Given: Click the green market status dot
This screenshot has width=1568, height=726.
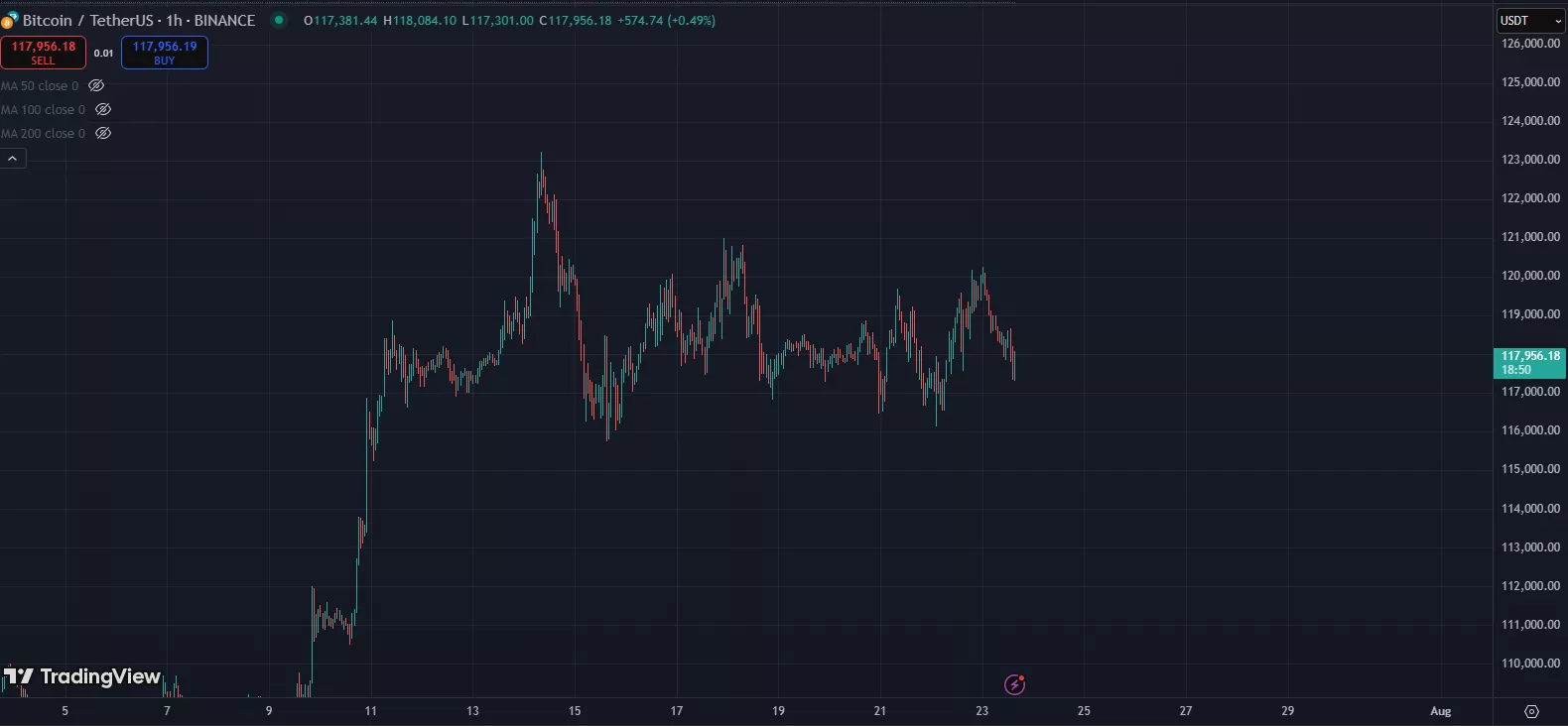Looking at the screenshot, I should point(279,20).
